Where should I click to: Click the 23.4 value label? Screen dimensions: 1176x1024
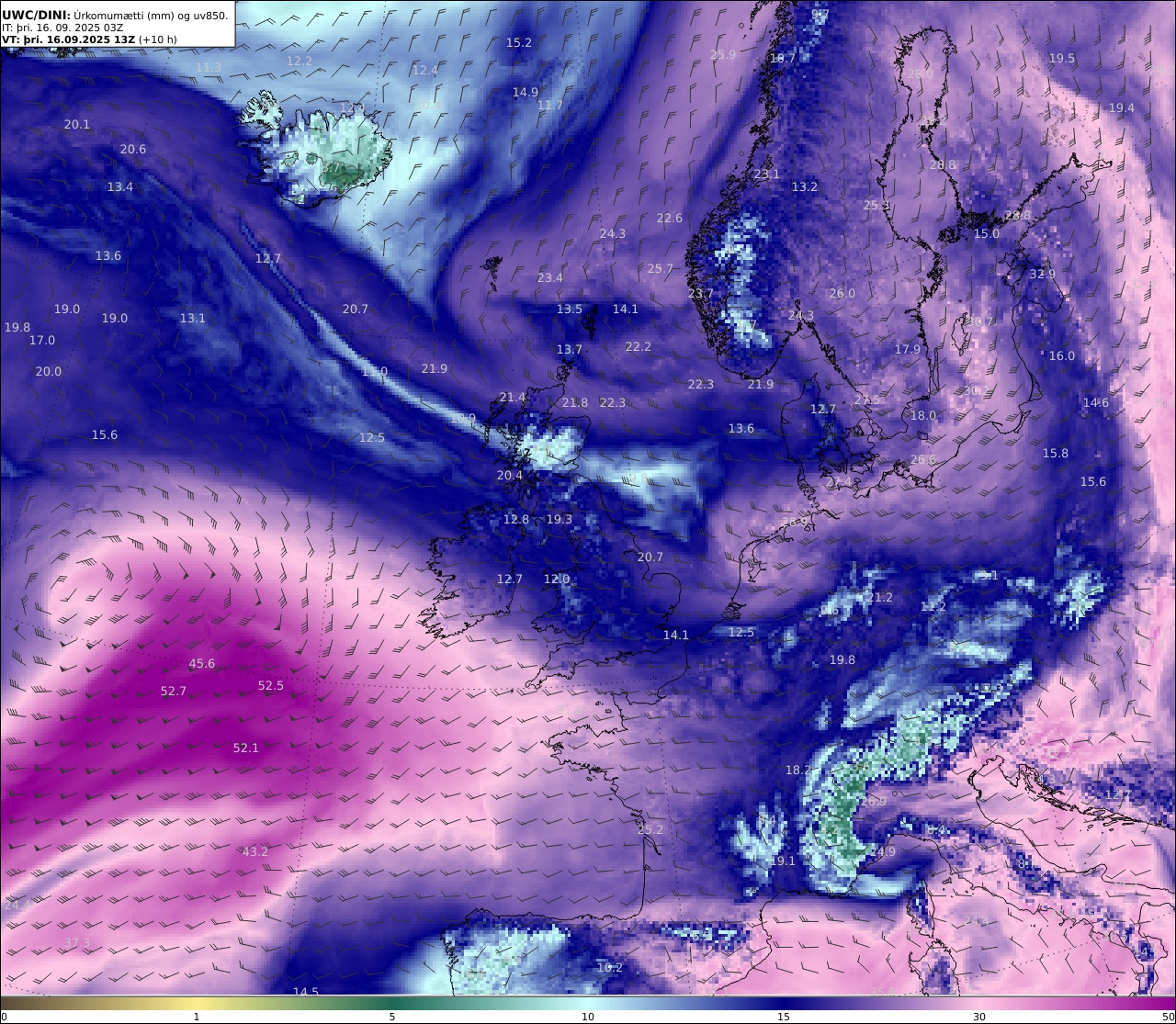(x=550, y=277)
